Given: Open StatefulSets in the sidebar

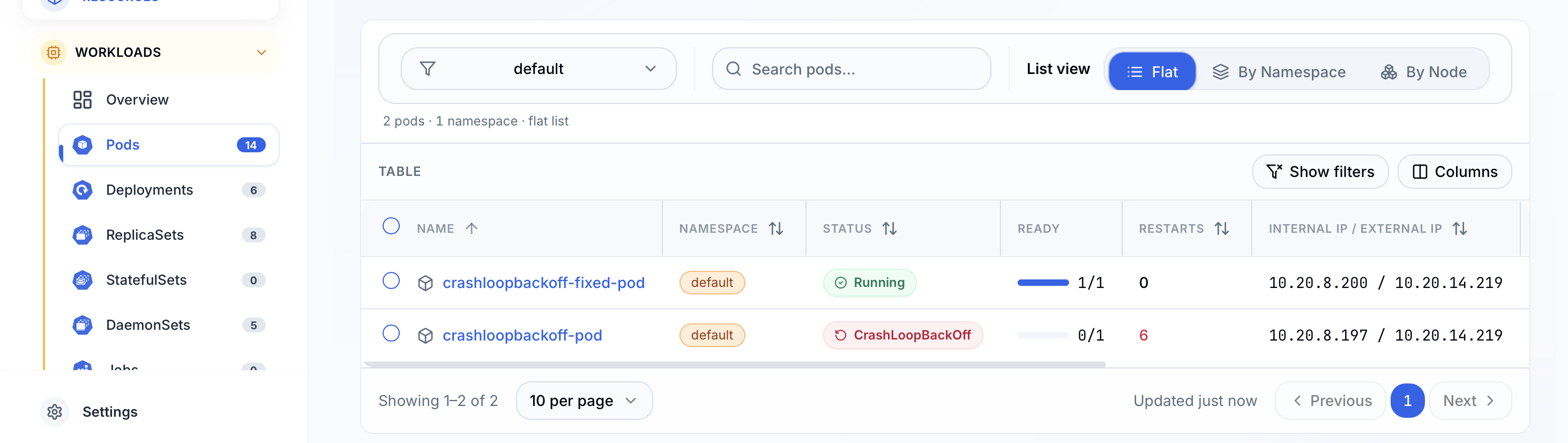Looking at the screenshot, I should (168, 280).
